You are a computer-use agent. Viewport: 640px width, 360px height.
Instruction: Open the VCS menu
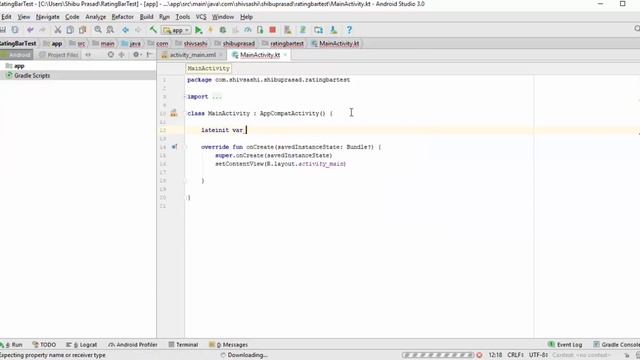click(201, 17)
